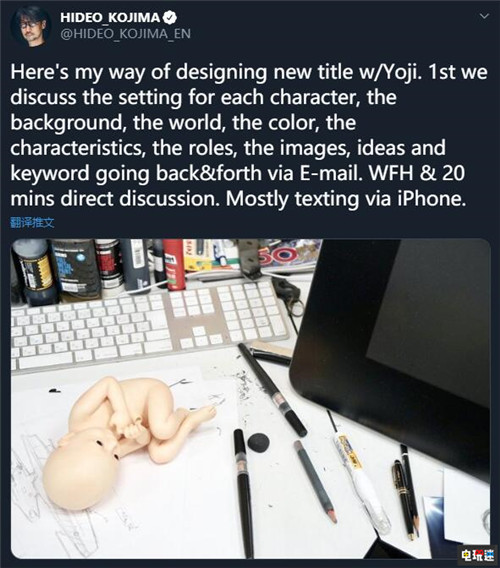Click the tweet text starting "Here's my way"
The height and width of the screenshot is (568, 500).
249,135
